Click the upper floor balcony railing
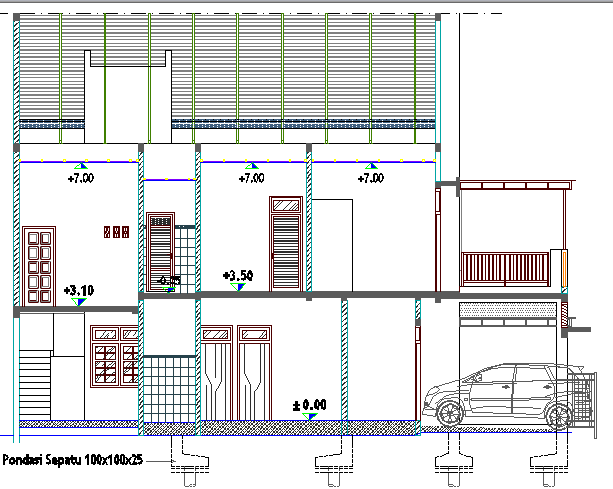The image size is (613, 489). pyautogui.click(x=506, y=269)
